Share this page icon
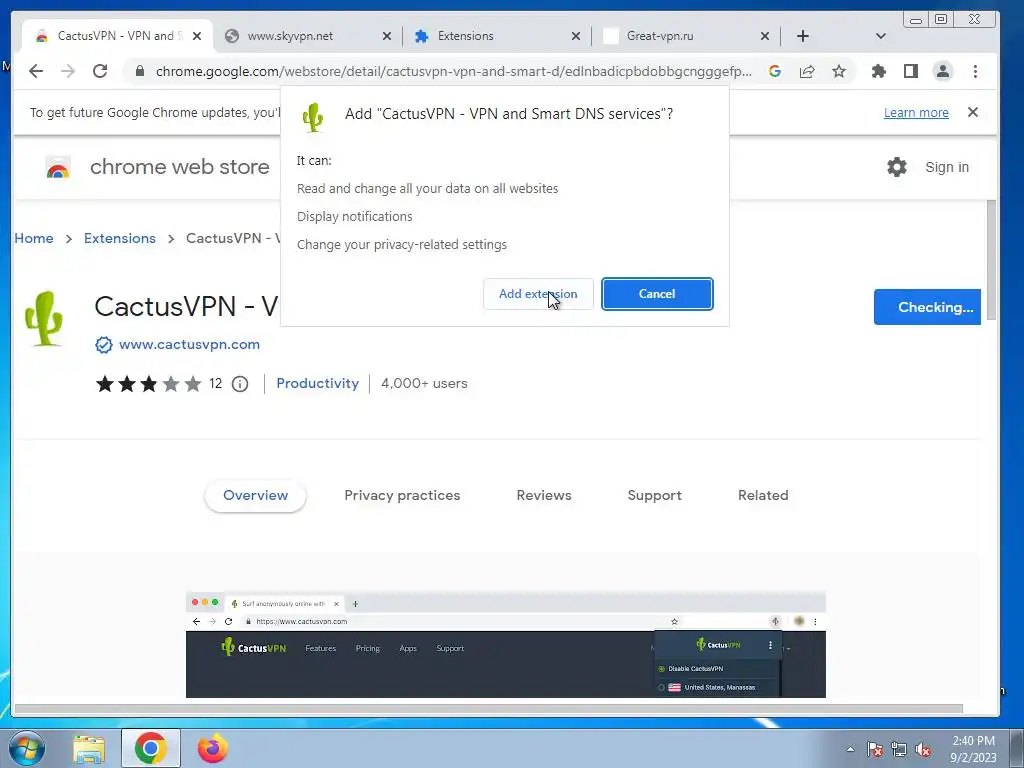This screenshot has height=768, width=1024. [807, 71]
